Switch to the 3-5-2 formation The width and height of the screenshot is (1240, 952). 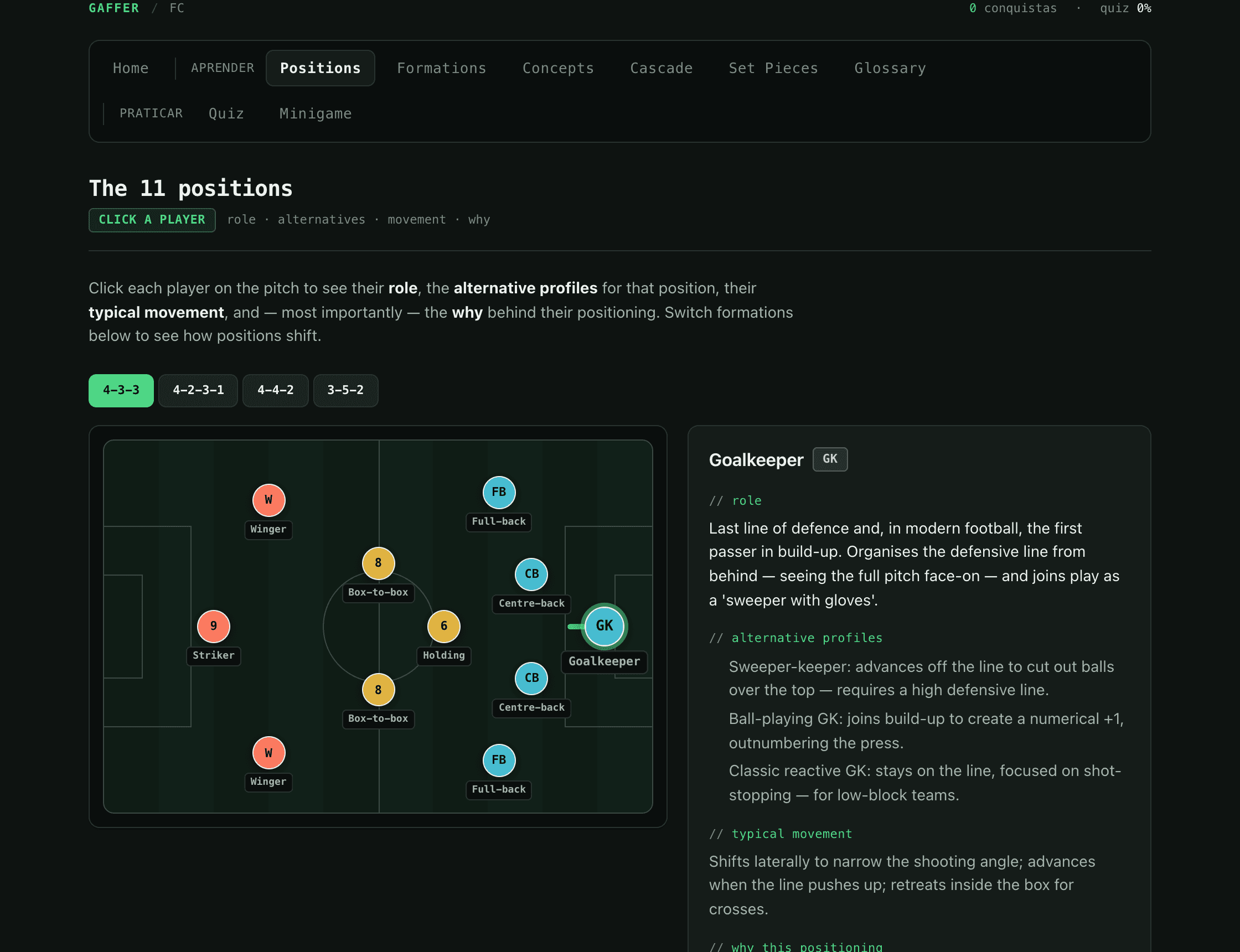click(x=345, y=390)
